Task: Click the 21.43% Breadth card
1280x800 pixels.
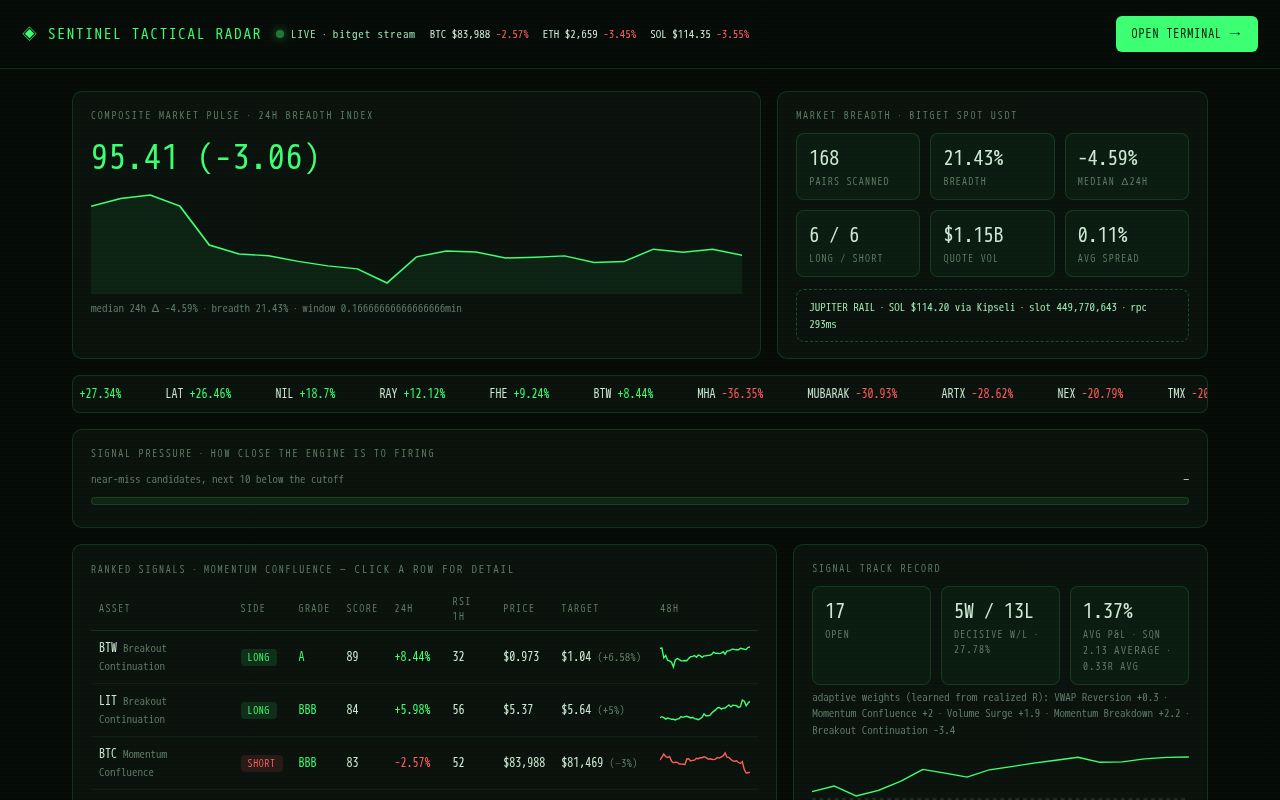Action: click(x=992, y=167)
